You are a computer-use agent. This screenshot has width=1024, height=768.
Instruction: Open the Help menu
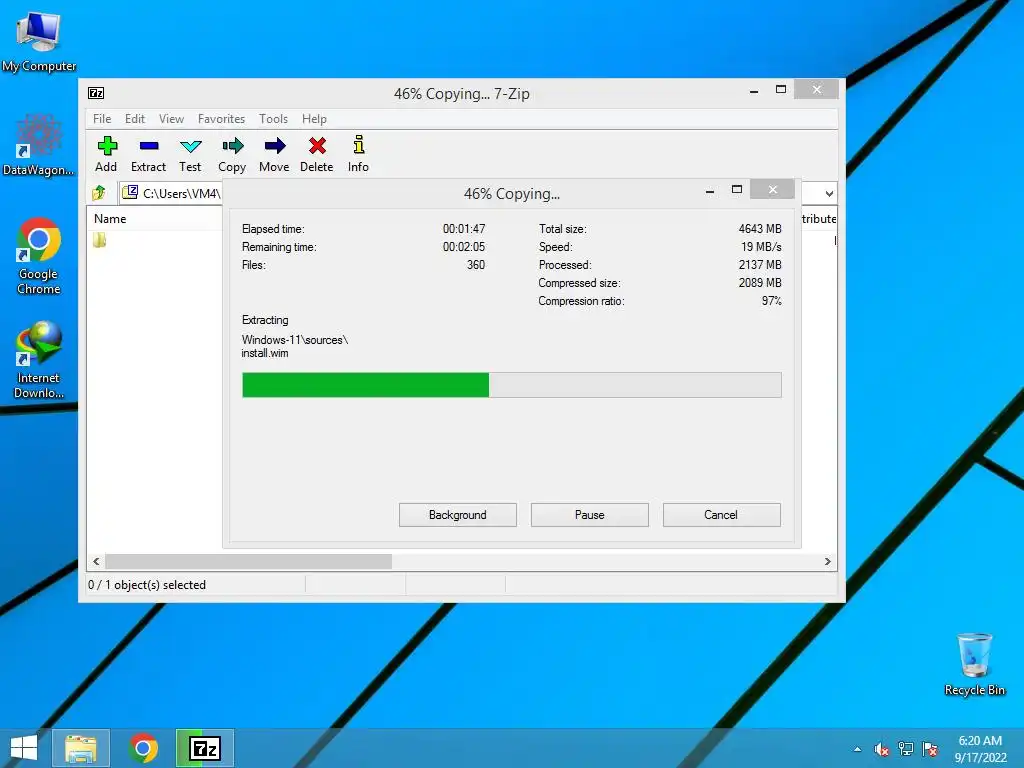click(314, 119)
